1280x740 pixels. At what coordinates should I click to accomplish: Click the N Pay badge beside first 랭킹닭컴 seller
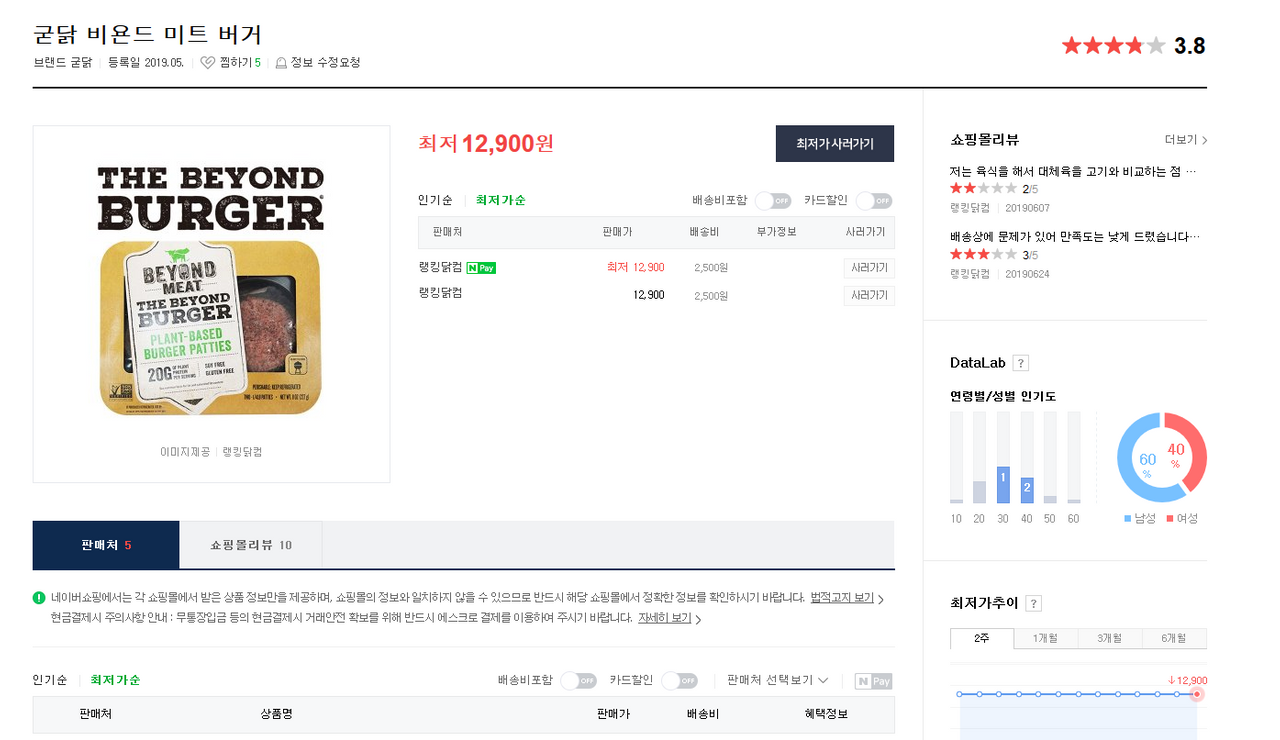pos(481,267)
